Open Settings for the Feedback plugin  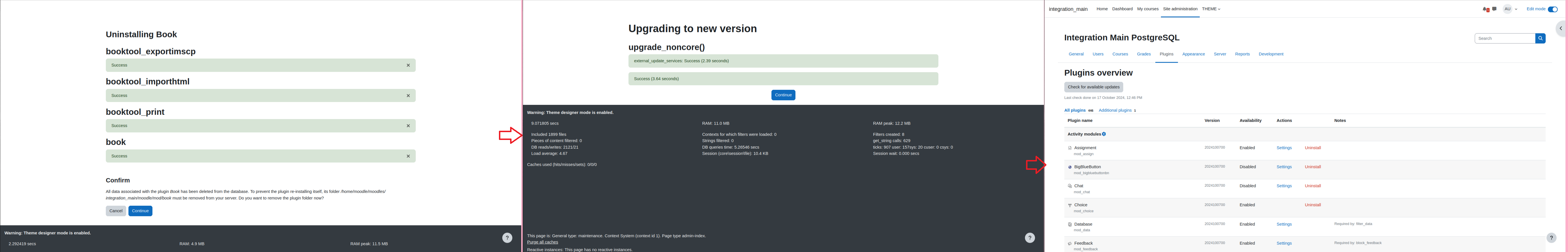[1284, 244]
